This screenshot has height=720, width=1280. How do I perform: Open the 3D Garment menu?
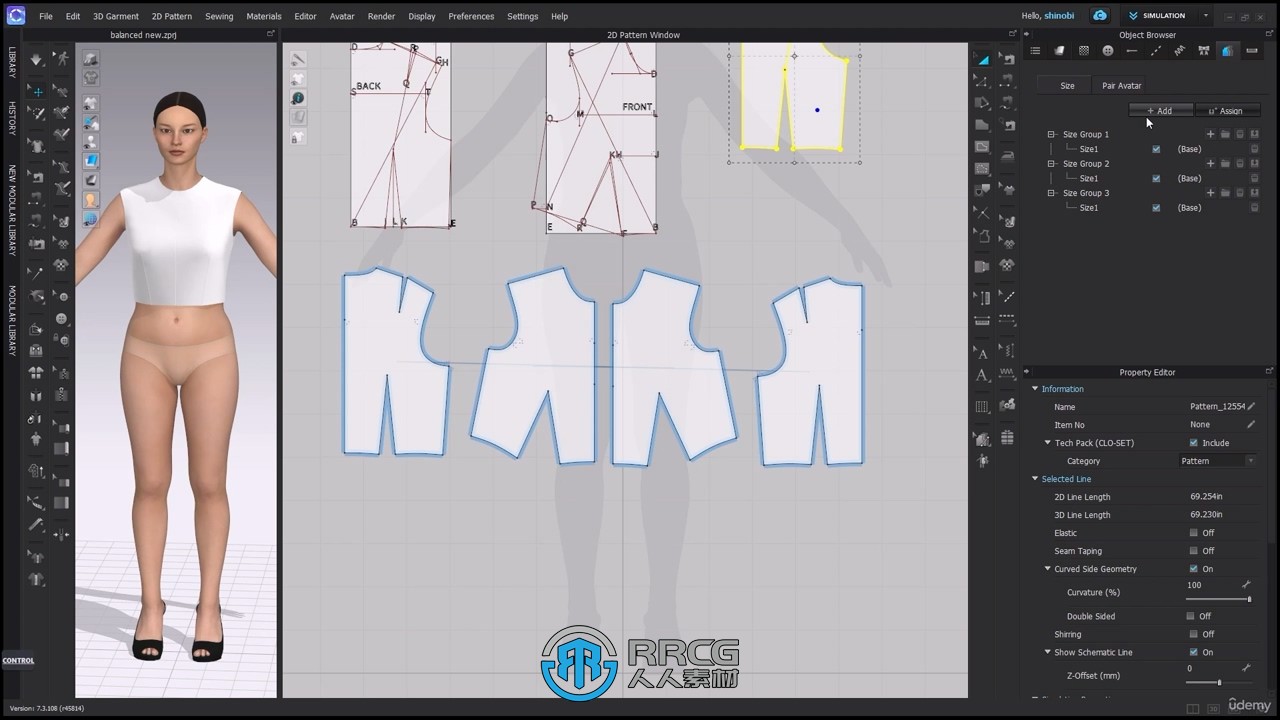point(116,16)
